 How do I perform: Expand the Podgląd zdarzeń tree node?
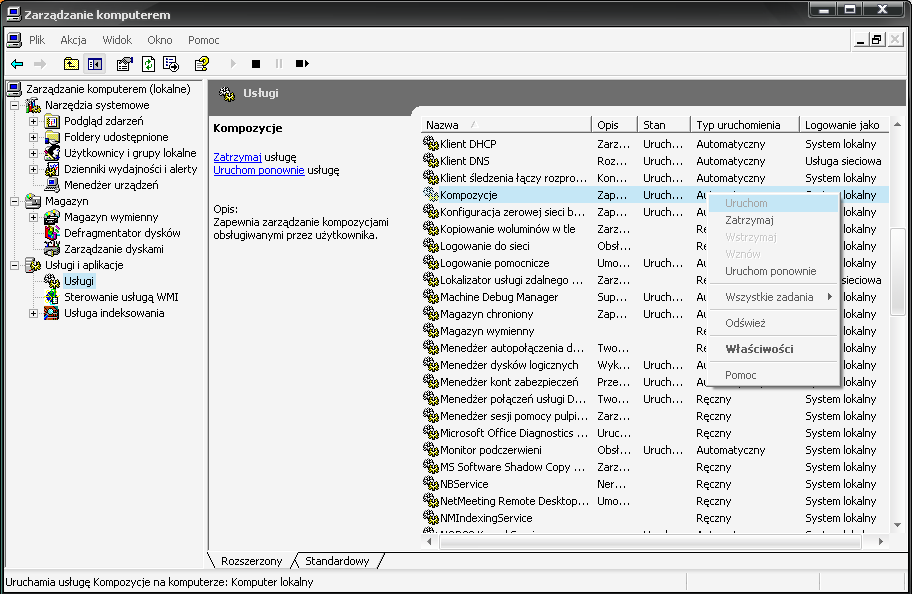click(x=33, y=121)
